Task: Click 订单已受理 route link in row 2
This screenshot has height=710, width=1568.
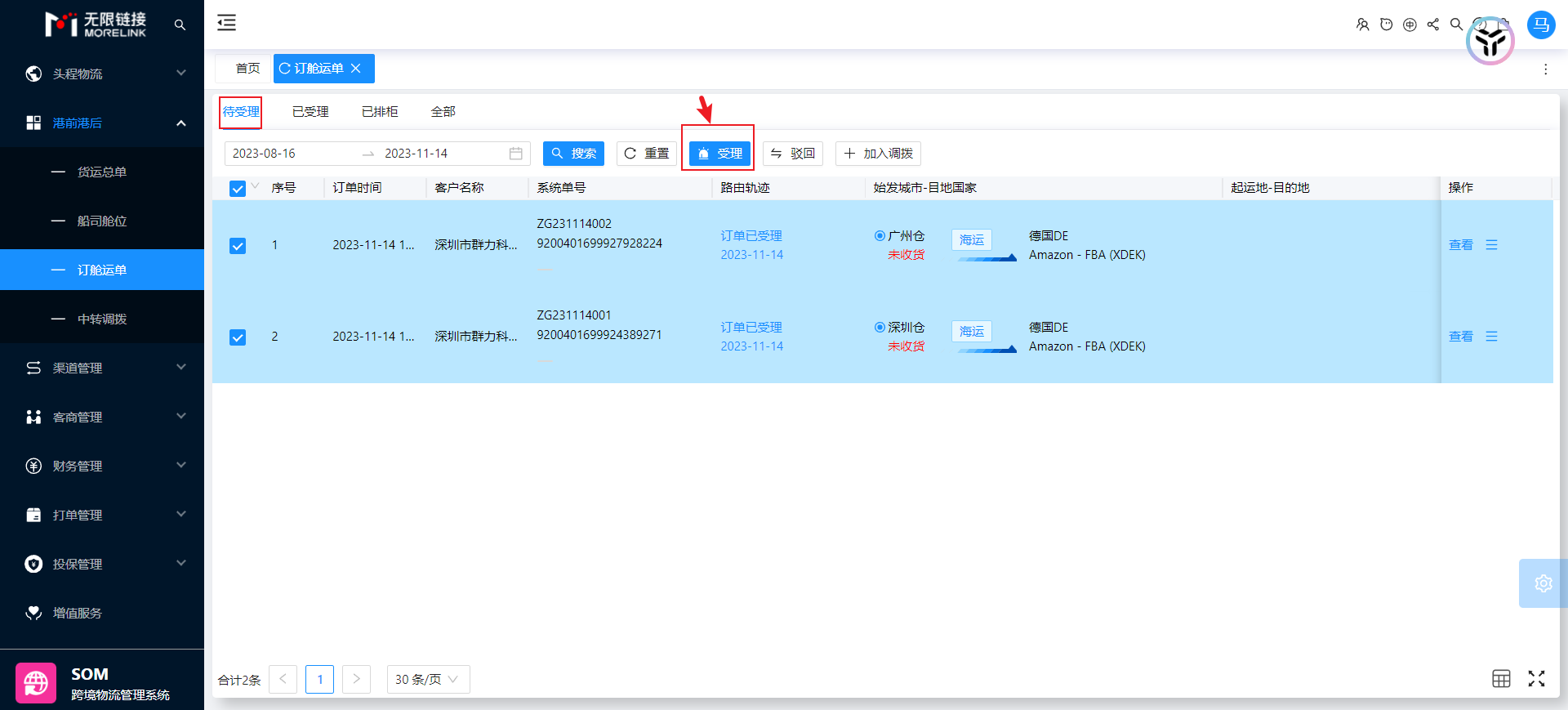Action: pyautogui.click(x=751, y=328)
